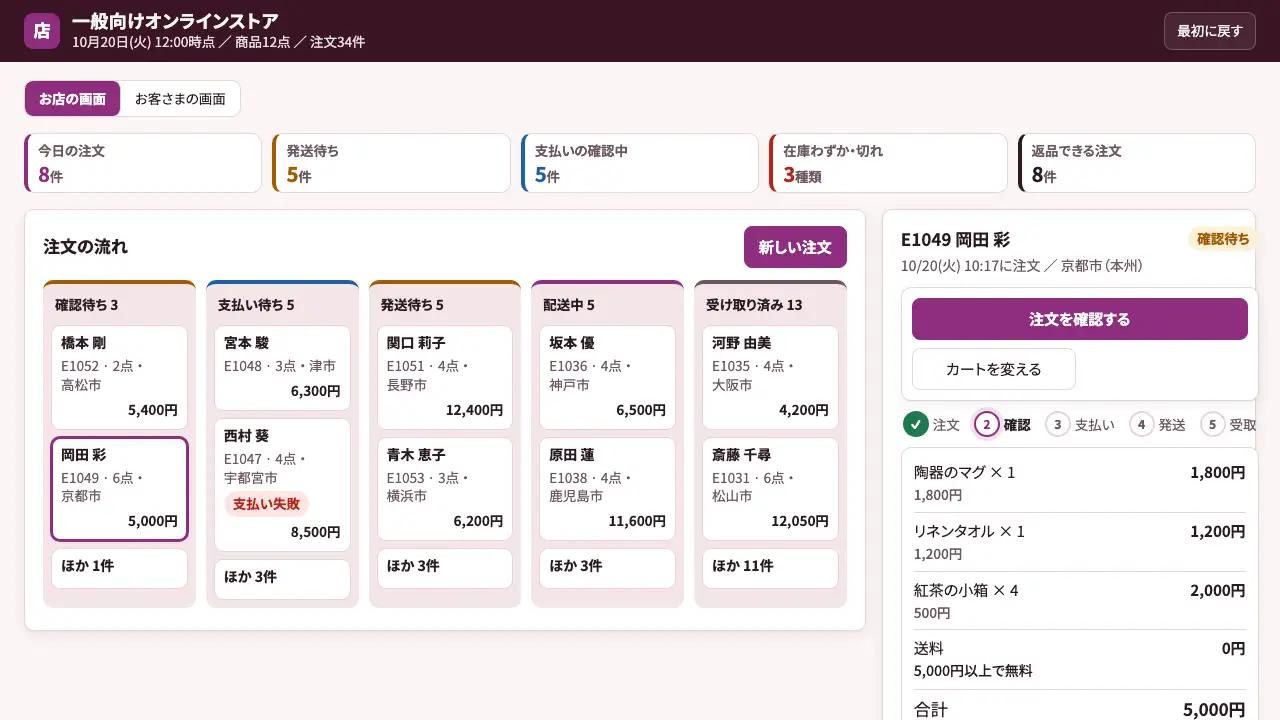Click step 2 確認 circle
Image resolution: width=1280 pixels, height=720 pixels.
coord(986,424)
